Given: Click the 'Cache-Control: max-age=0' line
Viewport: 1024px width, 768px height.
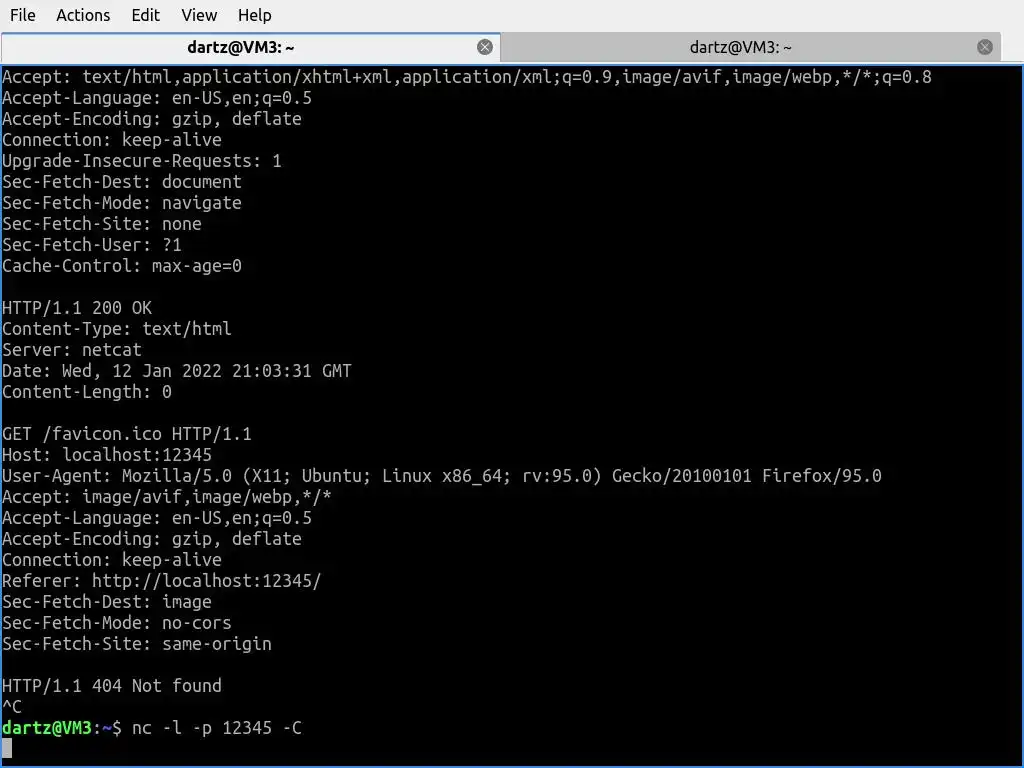Looking at the screenshot, I should [122, 266].
